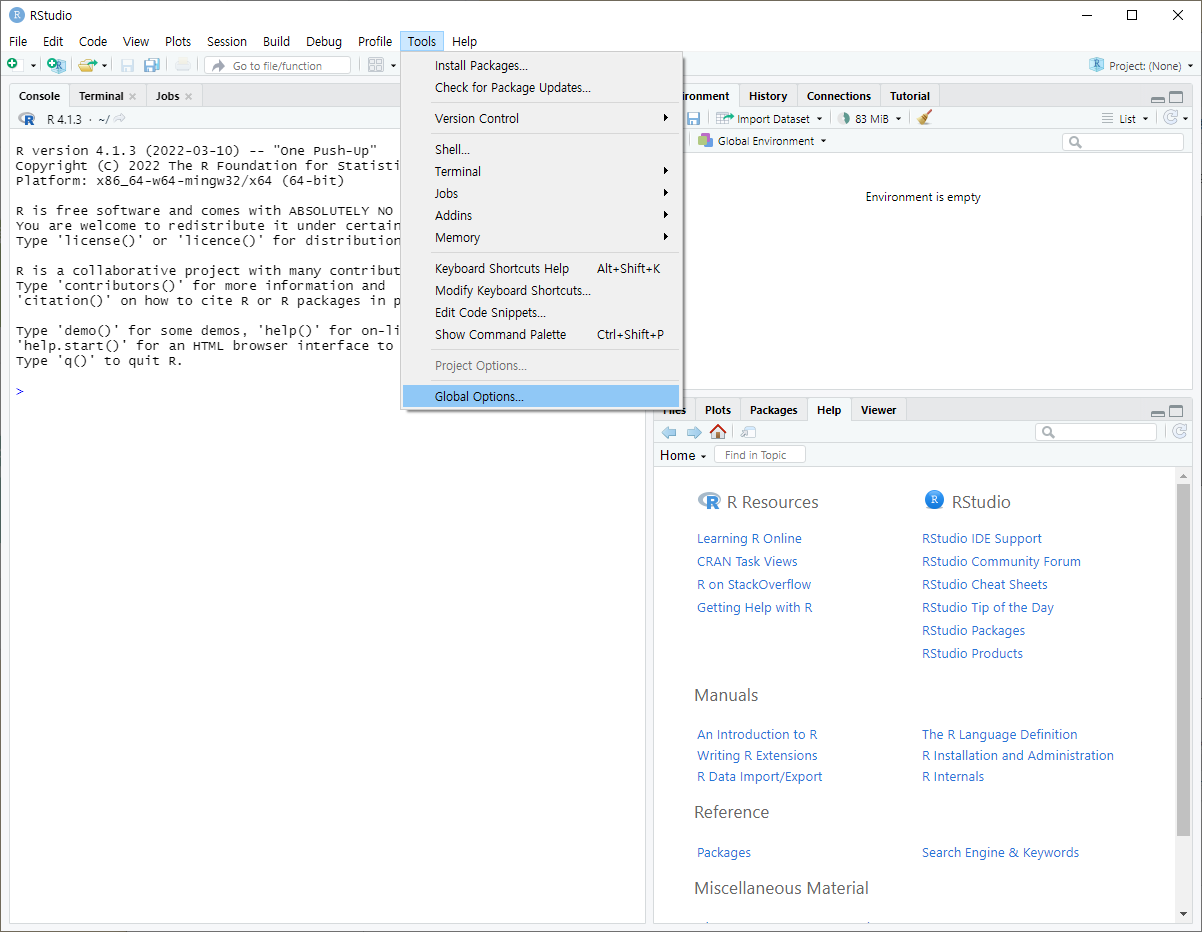Open the R Internals link
Viewport: 1202px width, 932px height.
coord(953,776)
